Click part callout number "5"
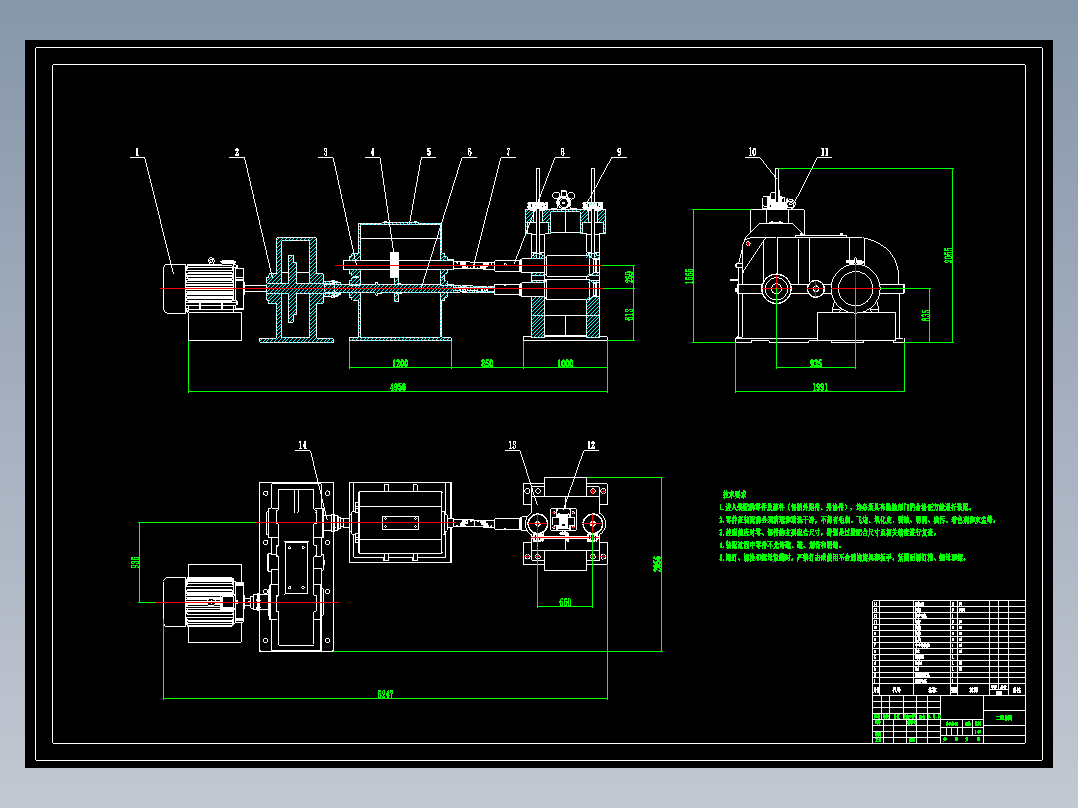Screen dimensions: 1078x808 click(x=429, y=152)
